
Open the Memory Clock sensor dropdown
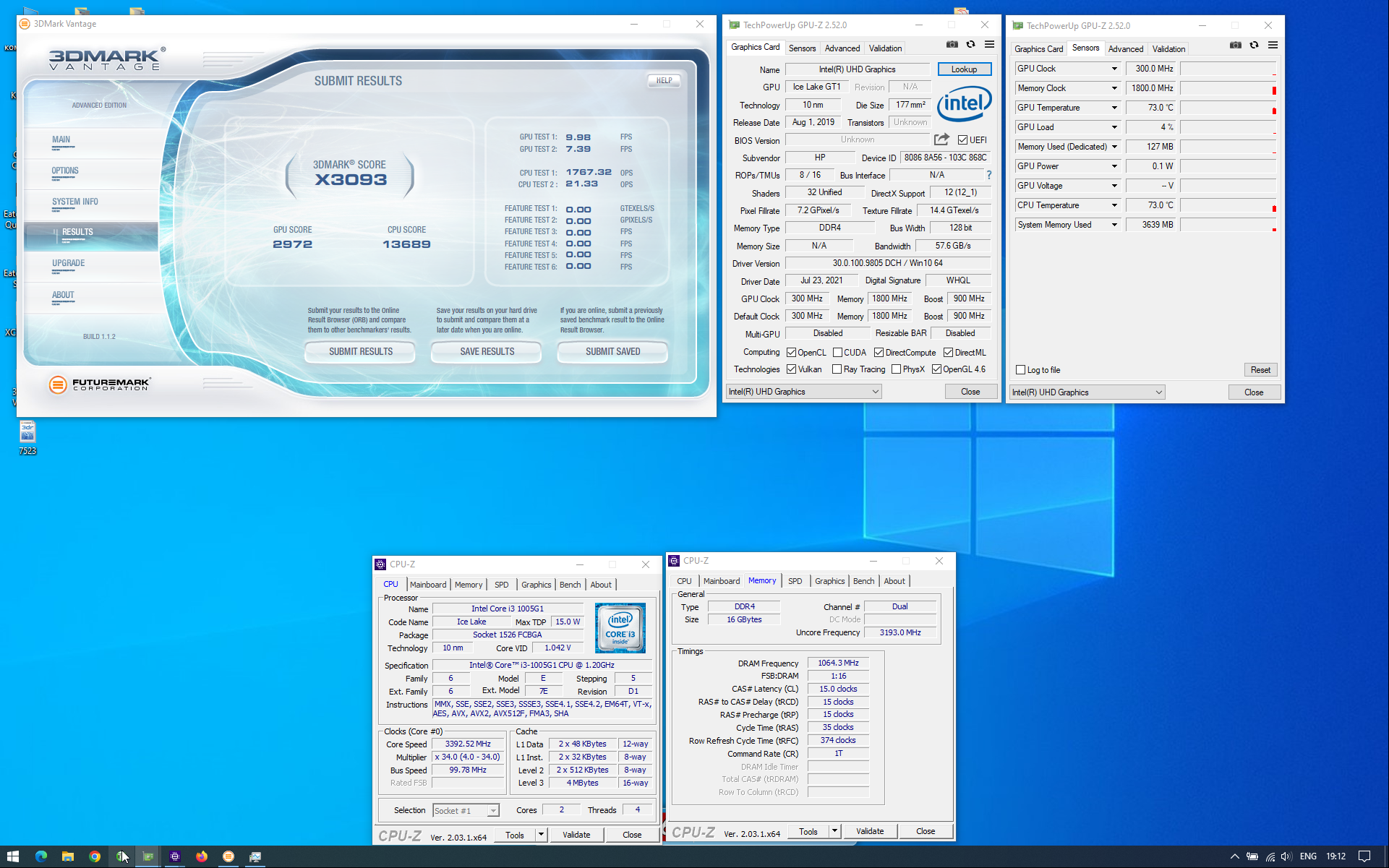(1114, 88)
